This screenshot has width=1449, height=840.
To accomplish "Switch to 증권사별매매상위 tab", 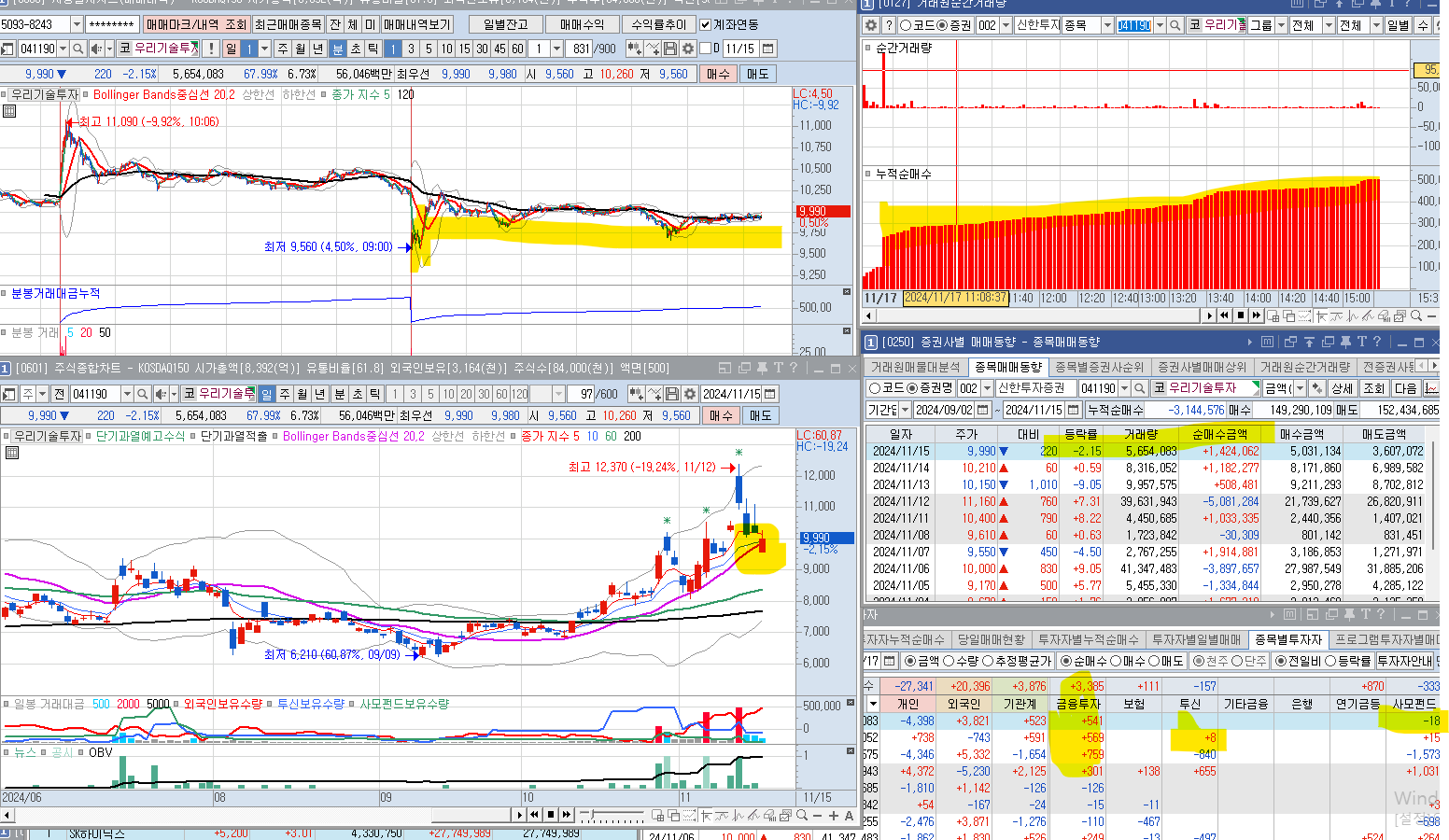I will pyautogui.click(x=1202, y=368).
